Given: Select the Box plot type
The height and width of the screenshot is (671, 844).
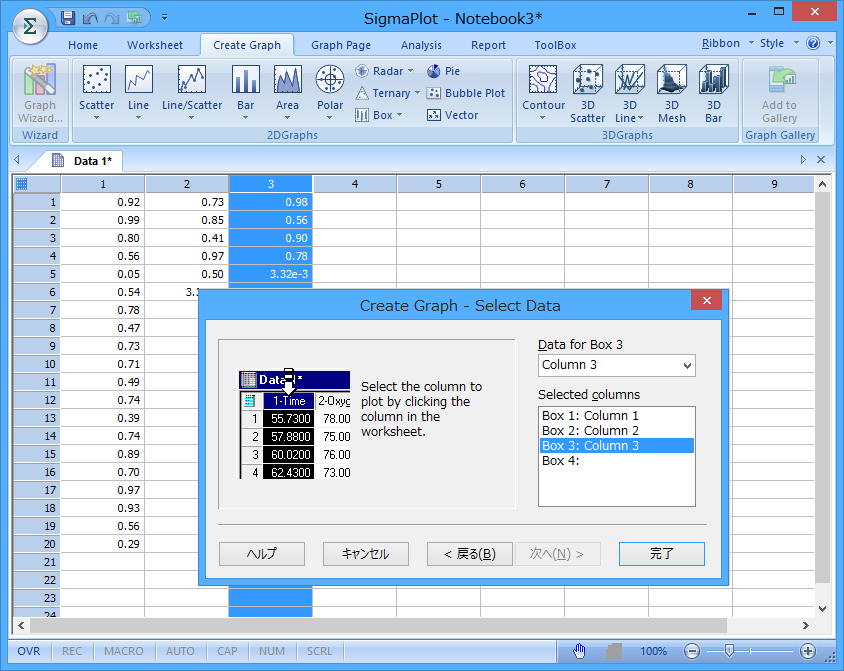Looking at the screenshot, I should pos(379,115).
